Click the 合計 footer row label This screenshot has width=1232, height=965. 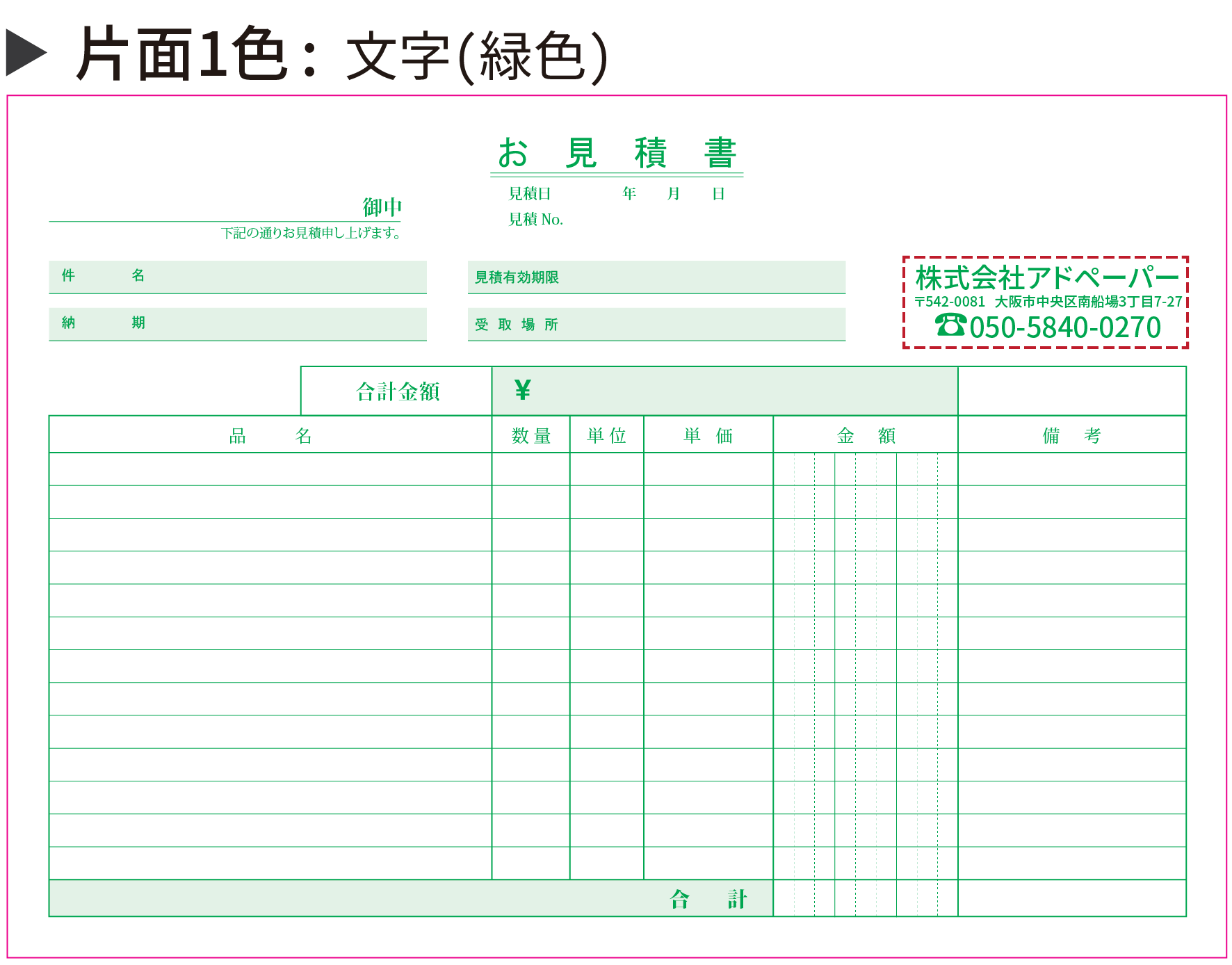point(708,899)
